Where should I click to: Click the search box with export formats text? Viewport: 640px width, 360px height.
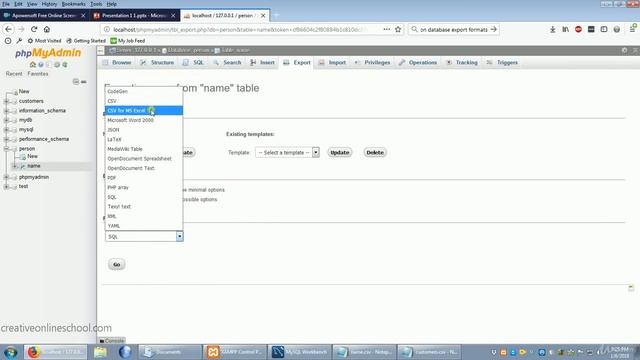click(x=453, y=29)
